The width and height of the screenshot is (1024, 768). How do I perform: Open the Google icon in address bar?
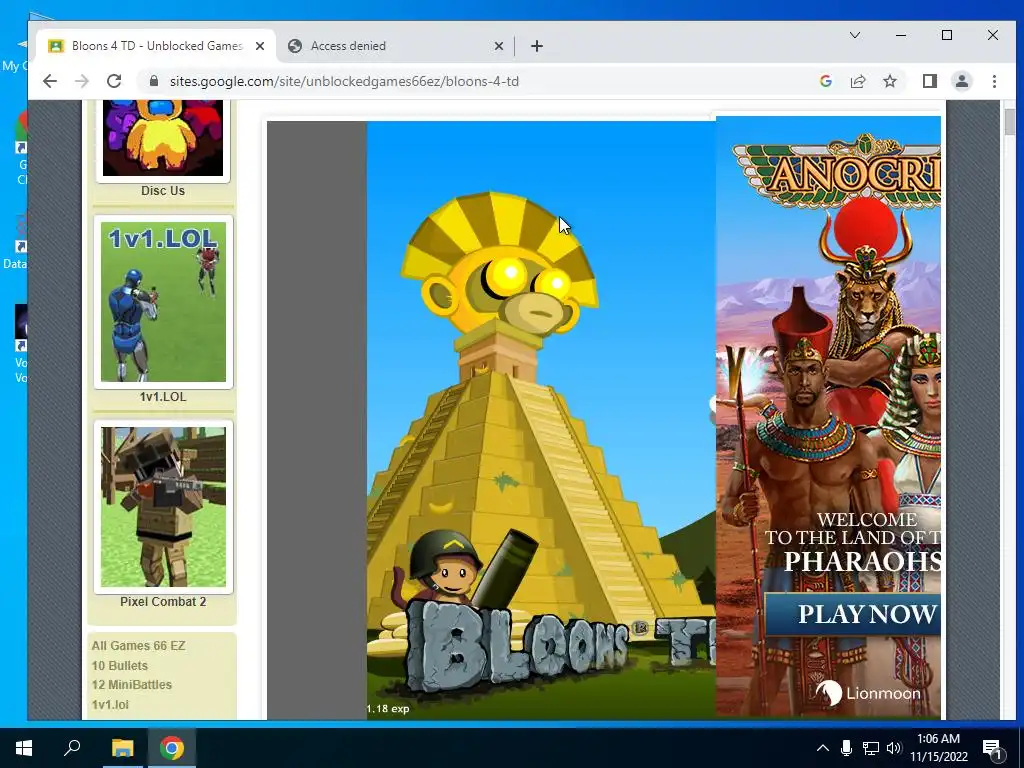825,81
